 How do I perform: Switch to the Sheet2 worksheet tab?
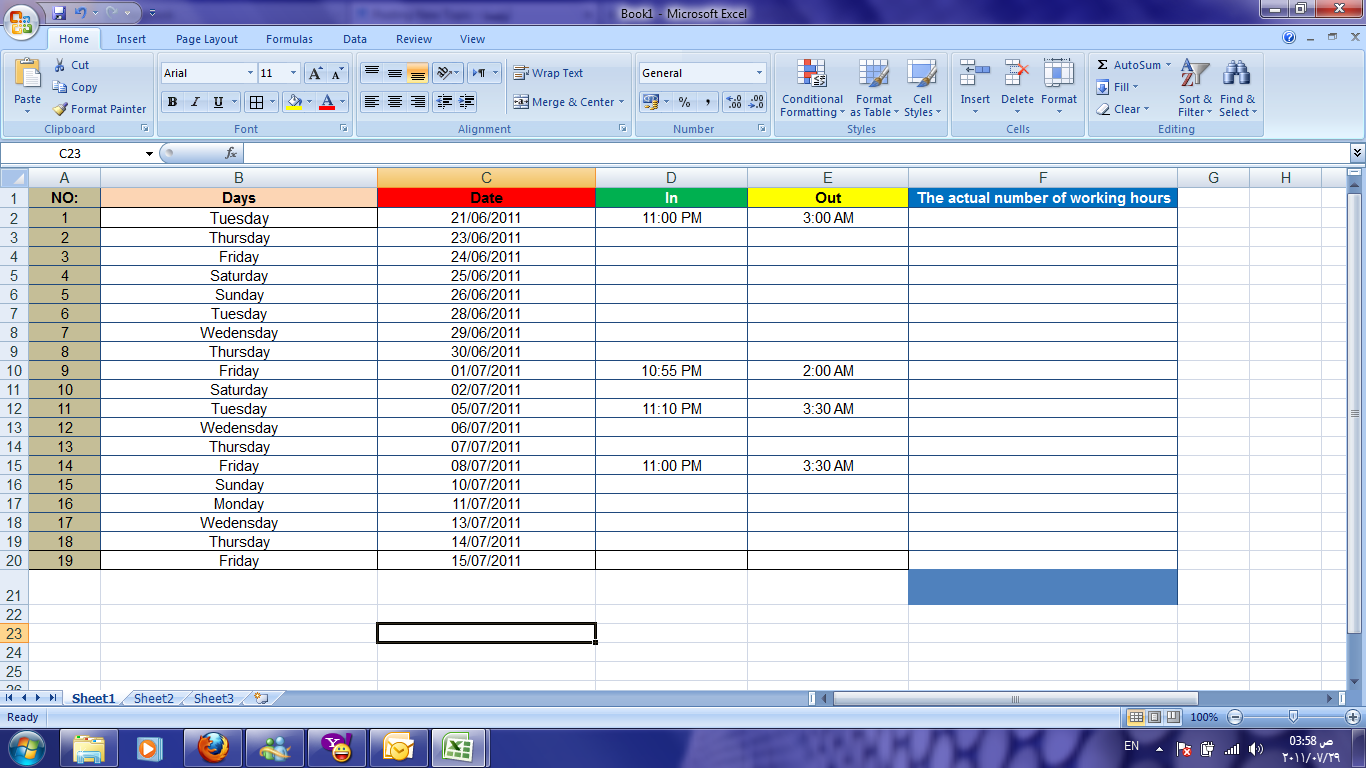click(153, 698)
